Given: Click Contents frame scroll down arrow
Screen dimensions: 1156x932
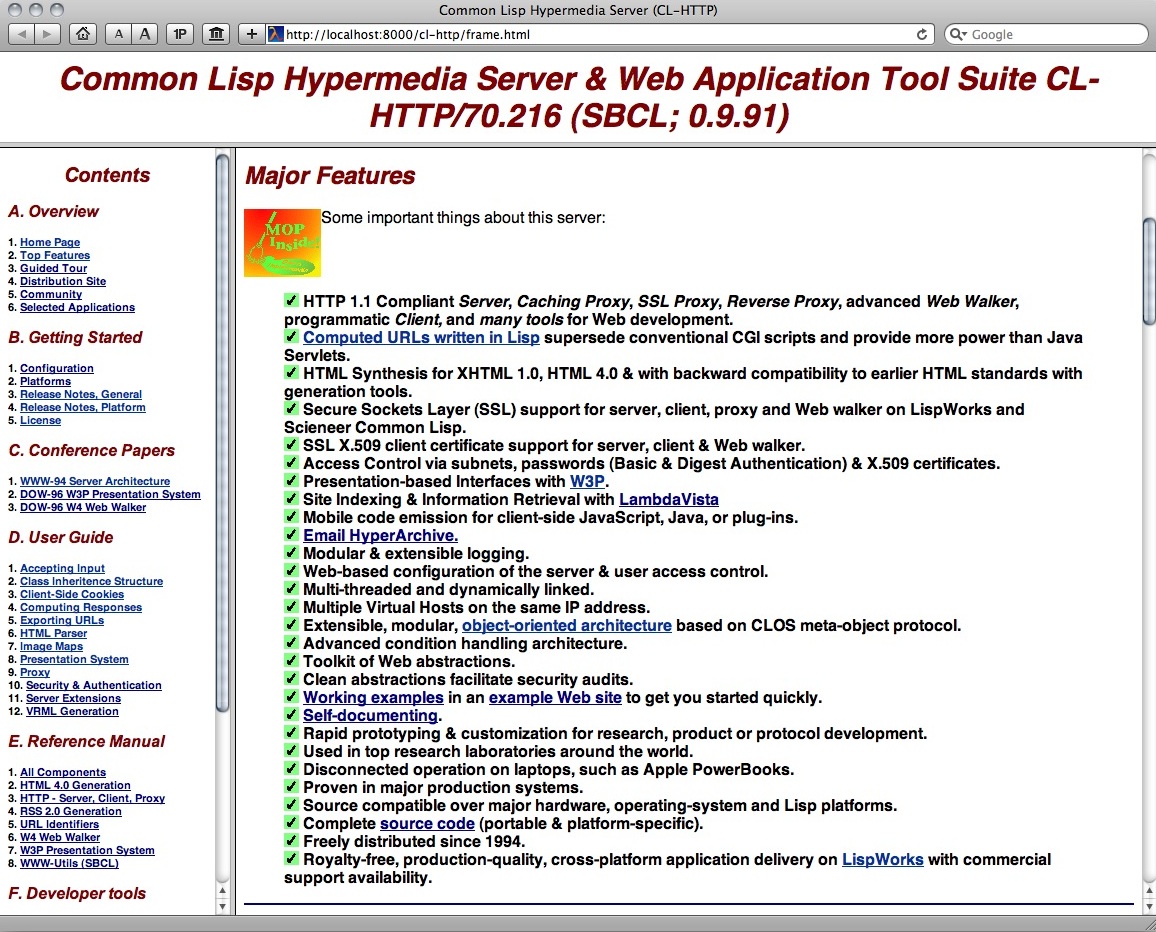Looking at the screenshot, I should coord(222,906).
